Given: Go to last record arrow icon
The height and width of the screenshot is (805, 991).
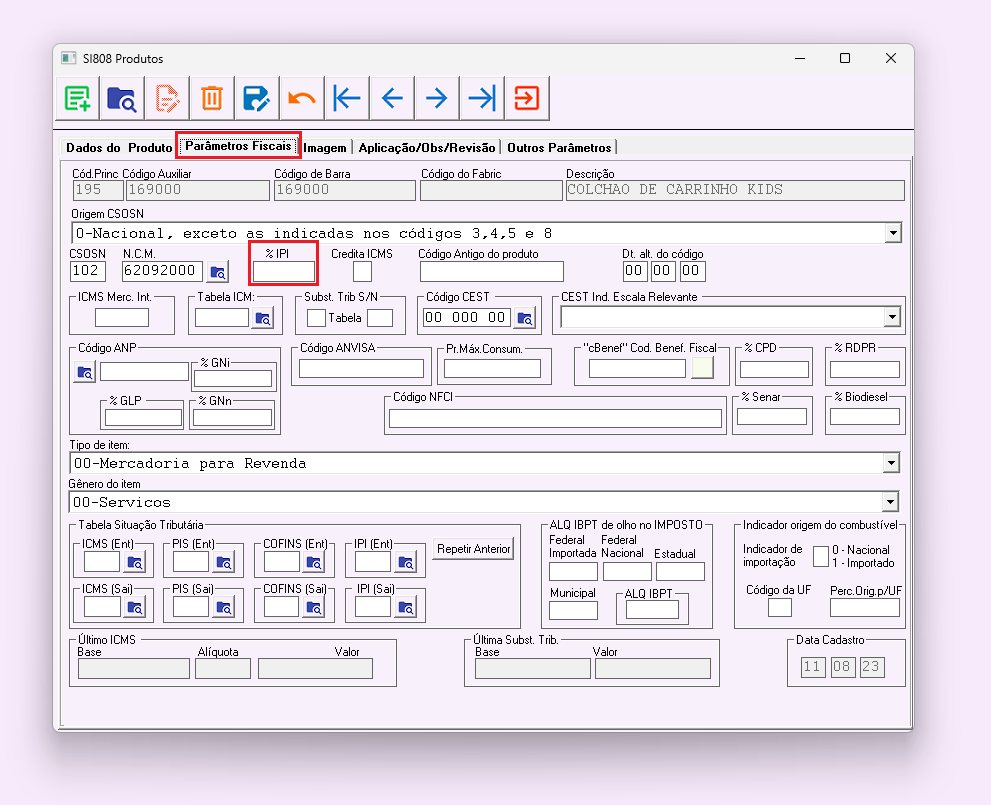Looking at the screenshot, I should click(482, 99).
